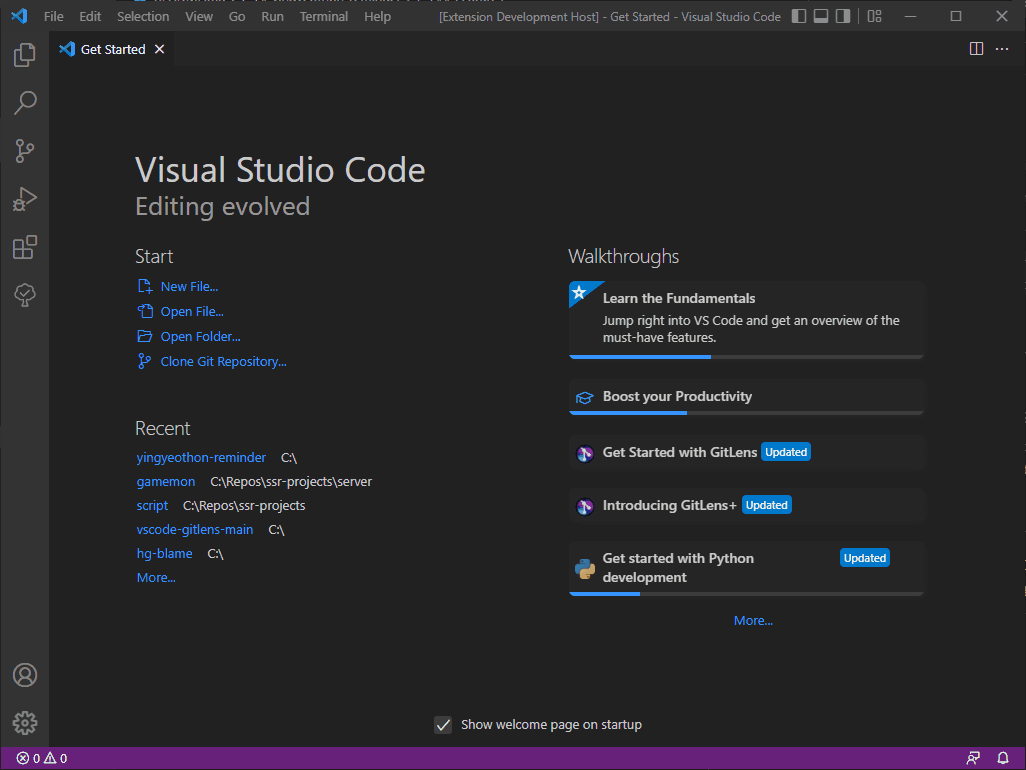Screen dimensions: 1026x770
Task: Open recent folder gamemon
Action: click(166, 481)
